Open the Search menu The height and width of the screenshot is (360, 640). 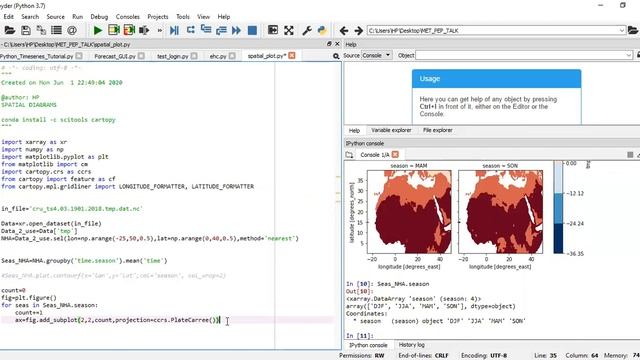point(30,17)
